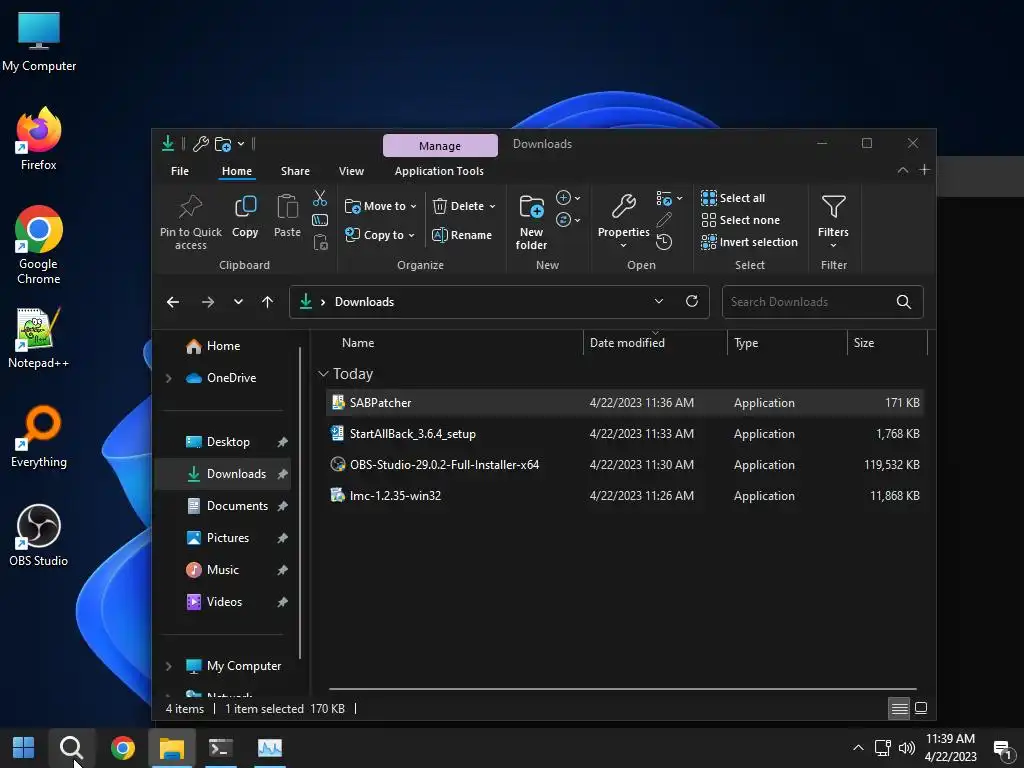The height and width of the screenshot is (768, 1024).
Task: Open Copy to dropdown
Action: (380, 234)
